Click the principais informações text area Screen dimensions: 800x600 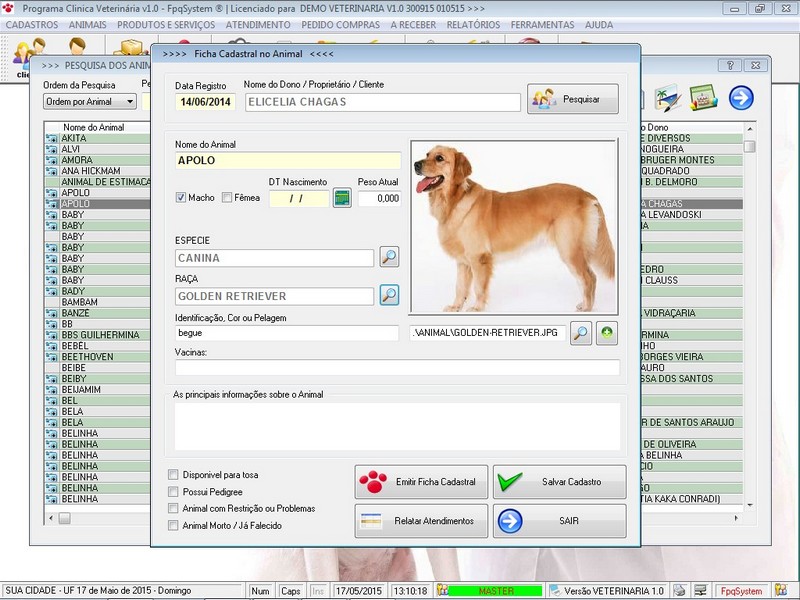tap(397, 427)
